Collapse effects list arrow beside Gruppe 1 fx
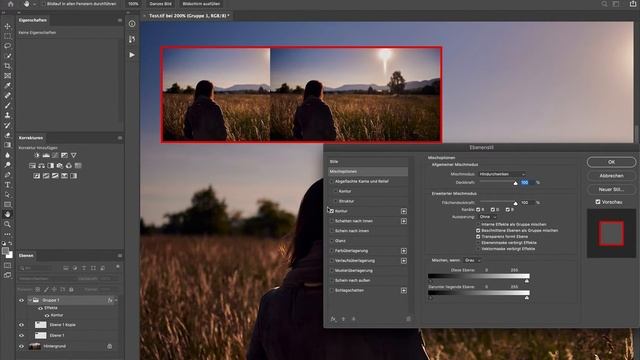 click(x=116, y=300)
